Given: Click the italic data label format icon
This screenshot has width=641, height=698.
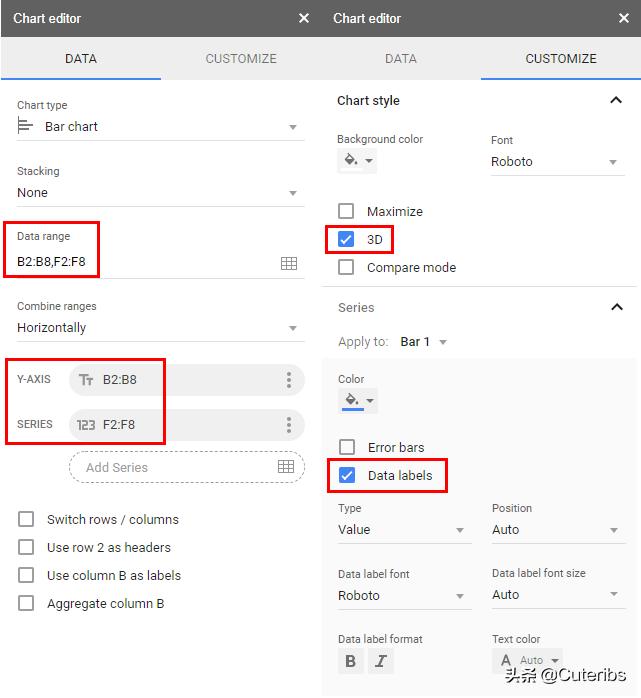Looking at the screenshot, I should pyautogui.click(x=381, y=661).
